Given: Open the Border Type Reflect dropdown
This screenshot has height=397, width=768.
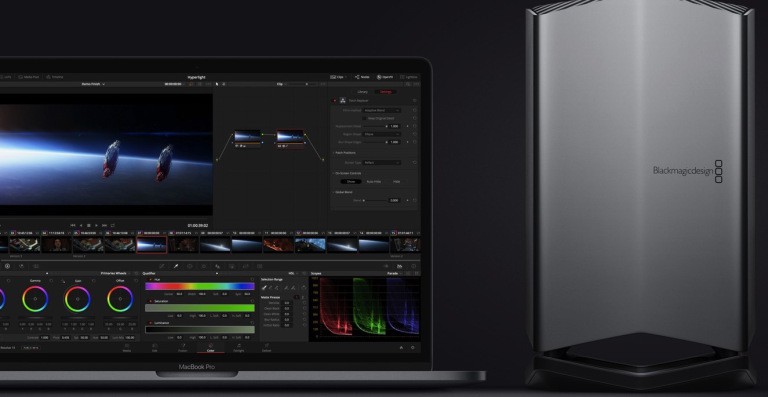Looking at the screenshot, I should click(x=382, y=163).
